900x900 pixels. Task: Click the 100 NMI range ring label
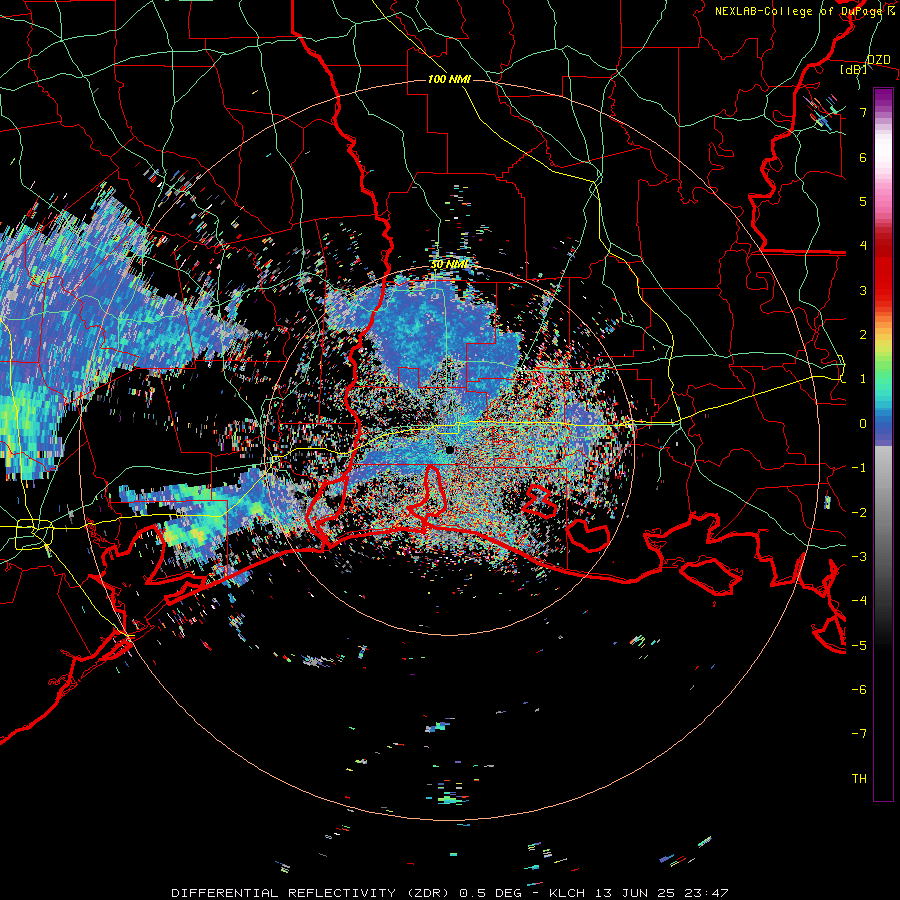point(449,79)
